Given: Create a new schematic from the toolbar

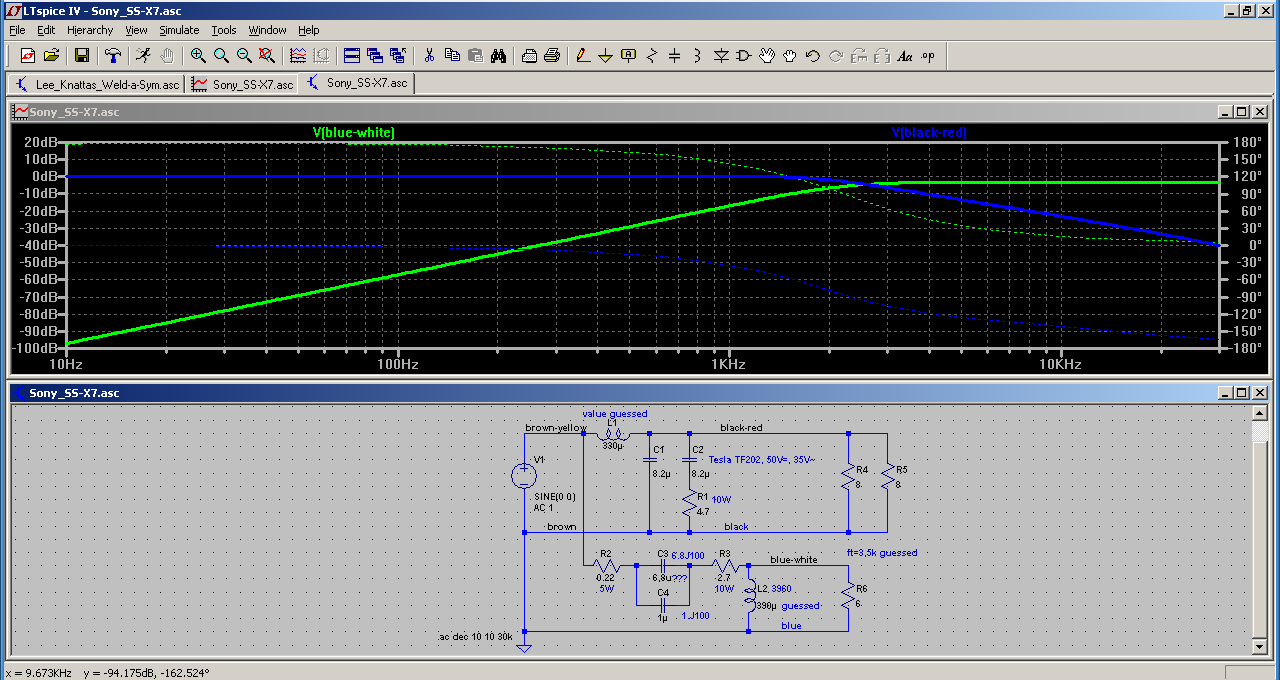Looking at the screenshot, I should click(27, 55).
